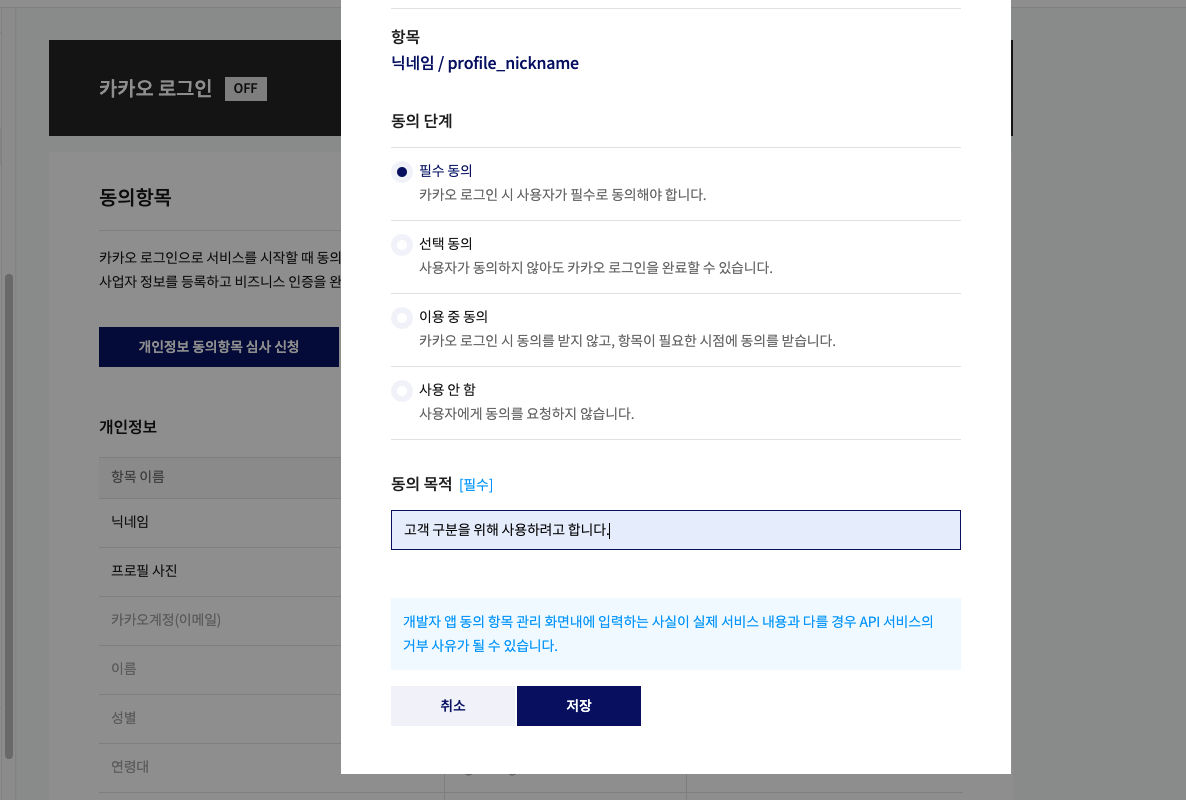This screenshot has height=800, width=1186.
Task: Click the [필수] label next to 동의 목적
Action: (x=476, y=485)
